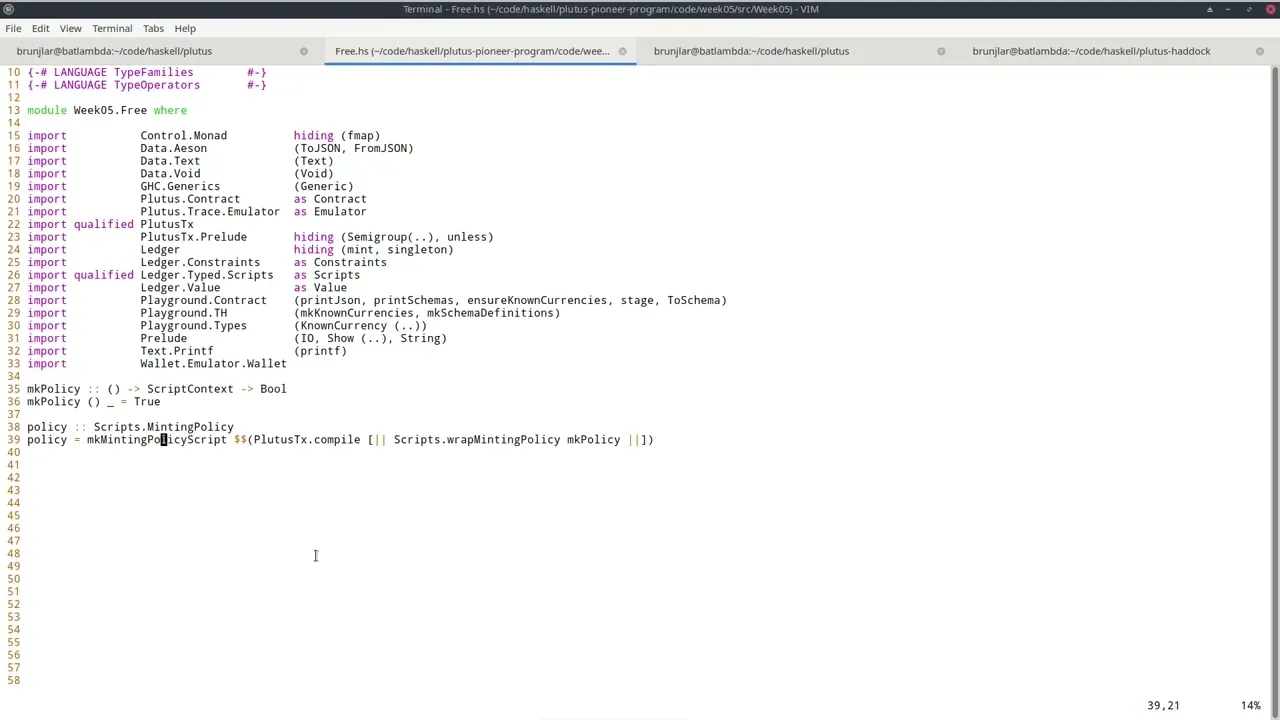This screenshot has width=1280, height=720.
Task: Select the plutus tab right of Free.hs
Action: pyautogui.click(x=751, y=51)
